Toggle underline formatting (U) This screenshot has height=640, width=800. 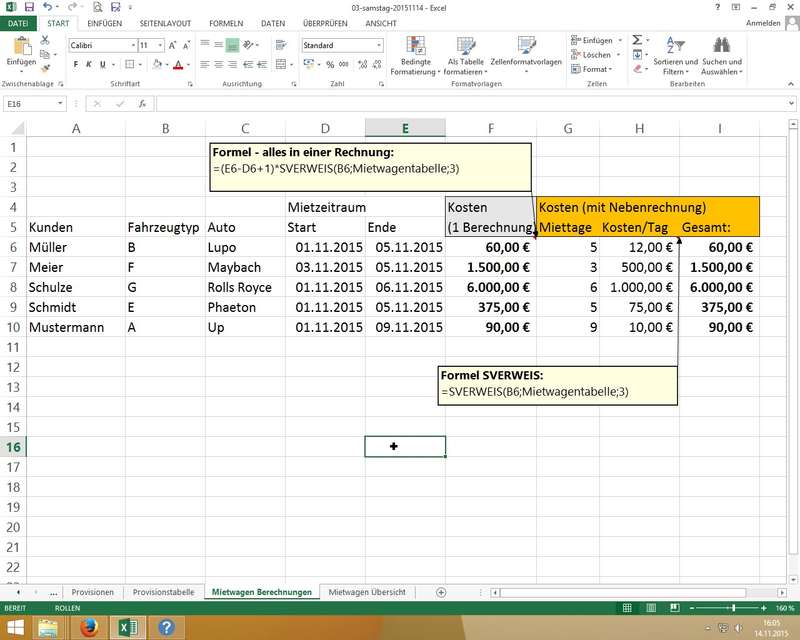pos(102,65)
